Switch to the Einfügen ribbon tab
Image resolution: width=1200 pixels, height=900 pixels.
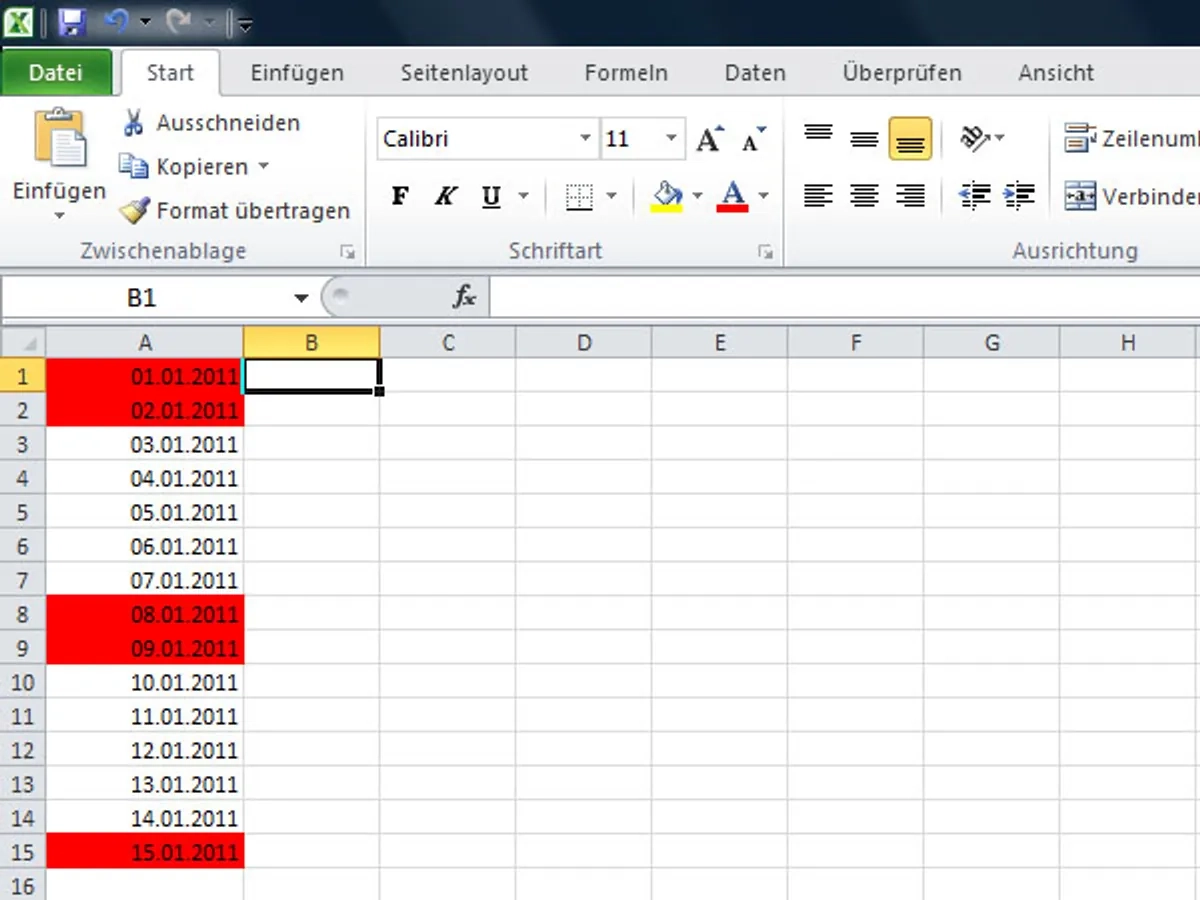tap(297, 73)
